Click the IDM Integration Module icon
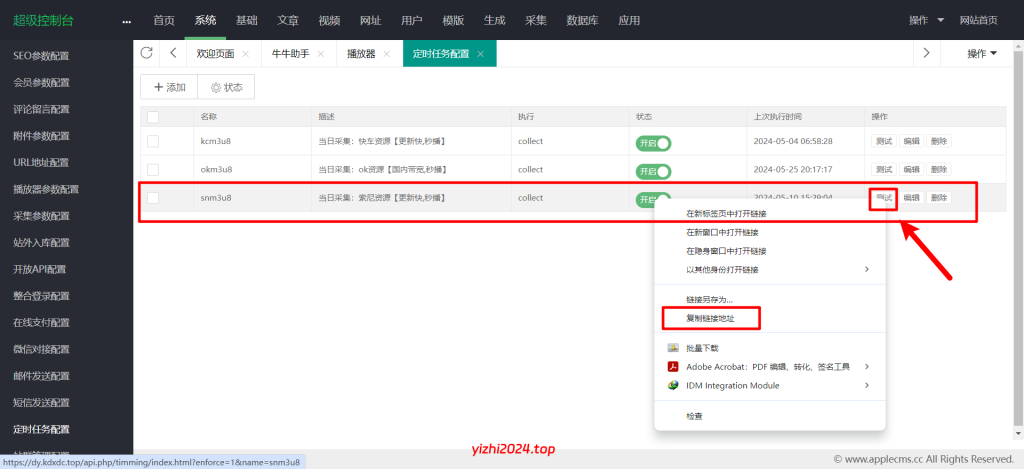 674,385
